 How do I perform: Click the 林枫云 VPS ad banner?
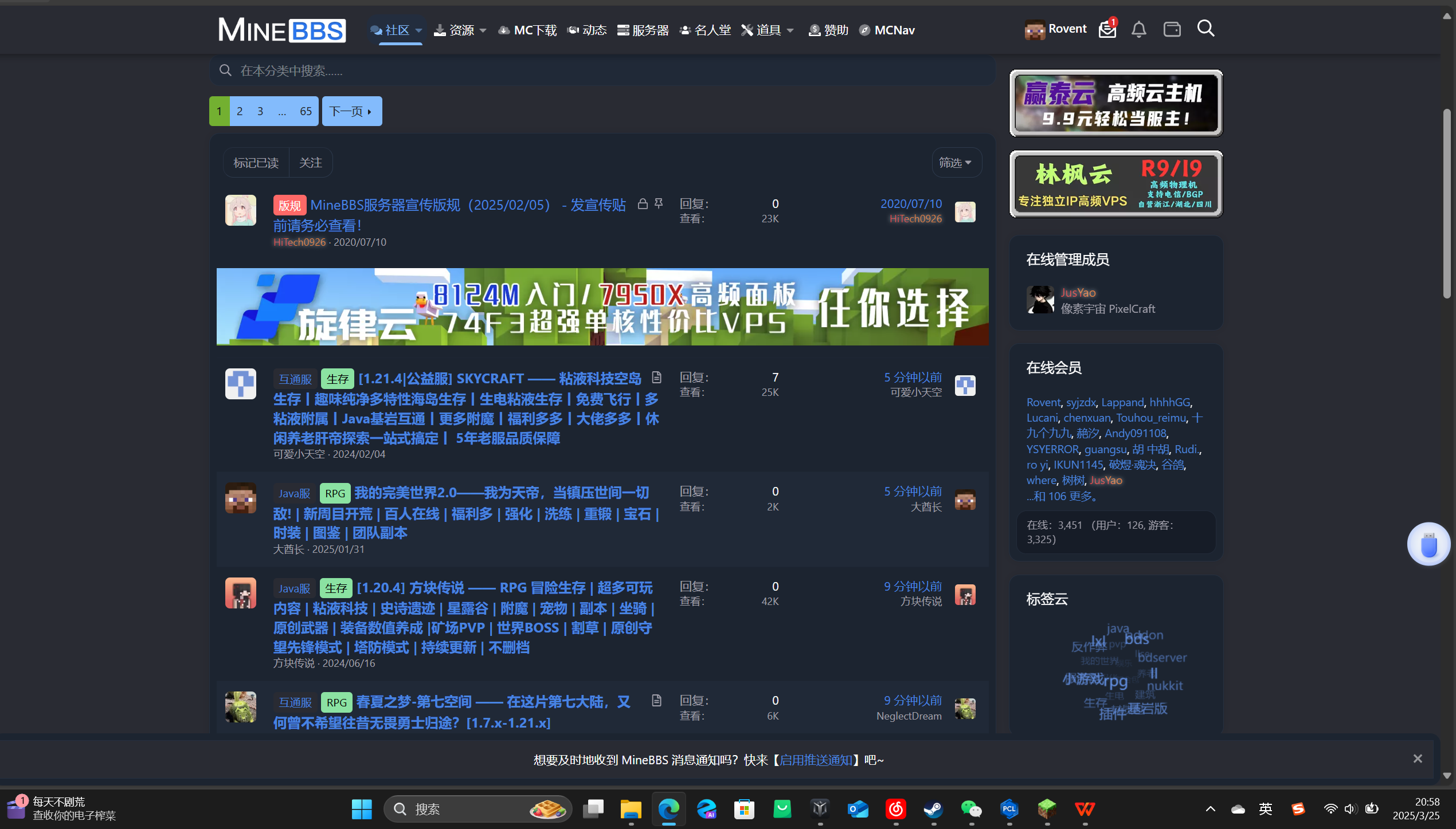pos(1116,184)
